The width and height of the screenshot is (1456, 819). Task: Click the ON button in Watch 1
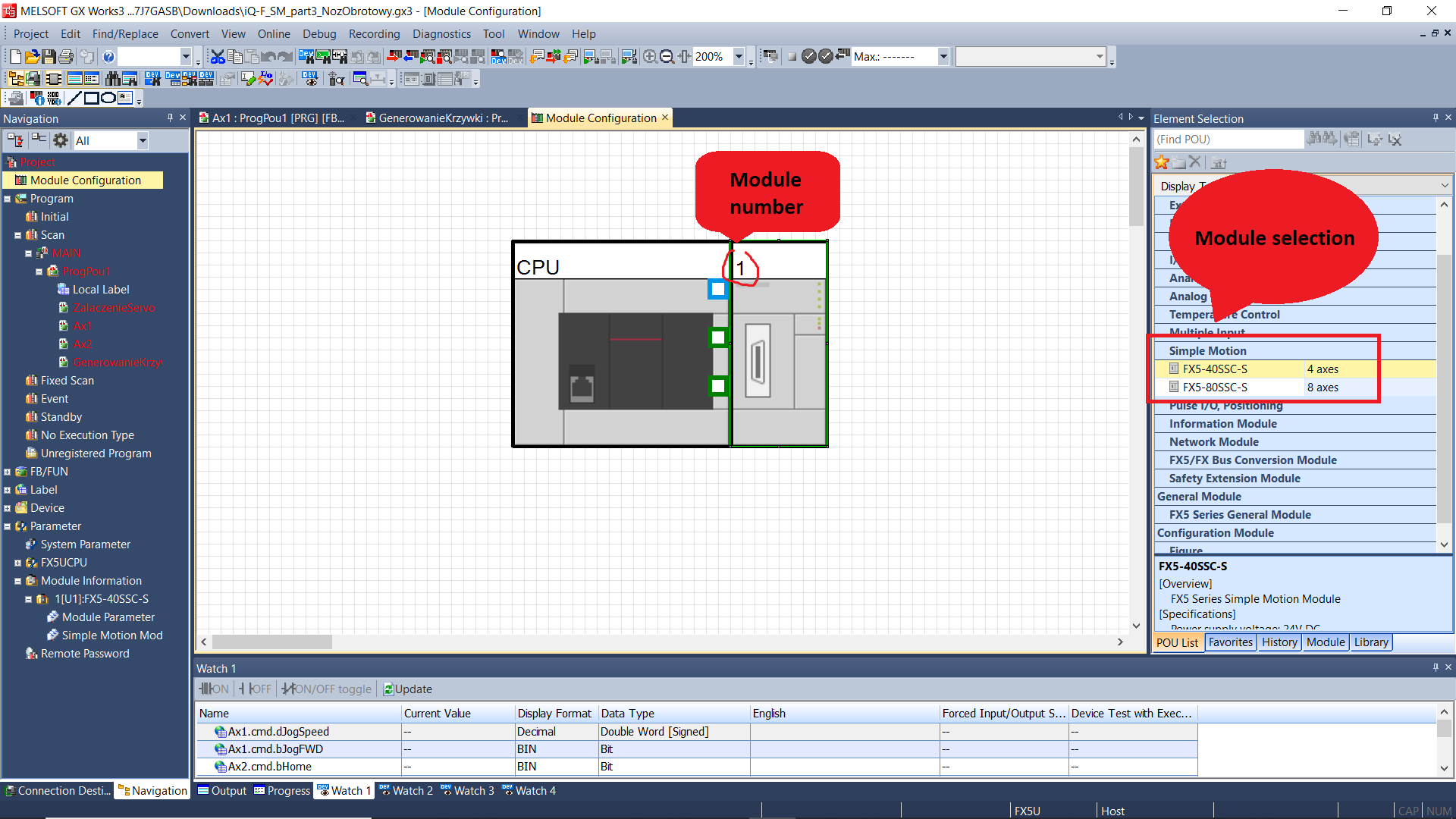(x=214, y=689)
